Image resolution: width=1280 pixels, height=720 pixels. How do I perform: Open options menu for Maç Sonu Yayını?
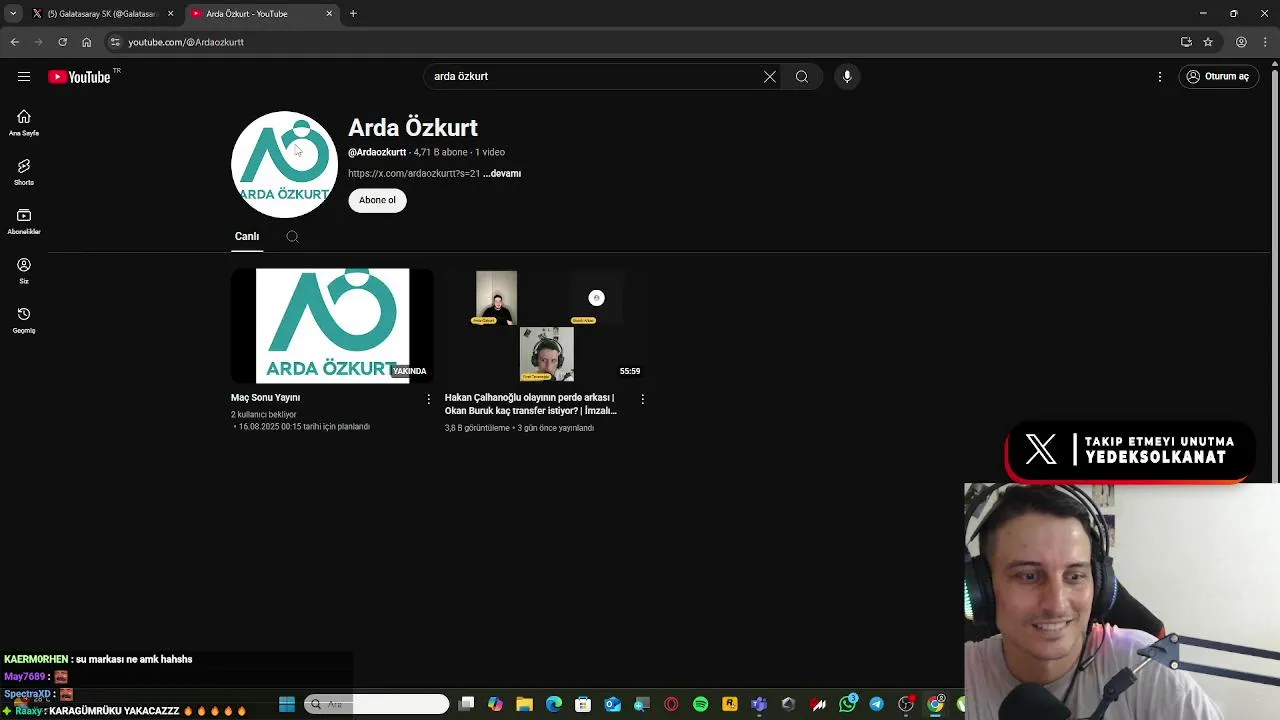(x=429, y=399)
